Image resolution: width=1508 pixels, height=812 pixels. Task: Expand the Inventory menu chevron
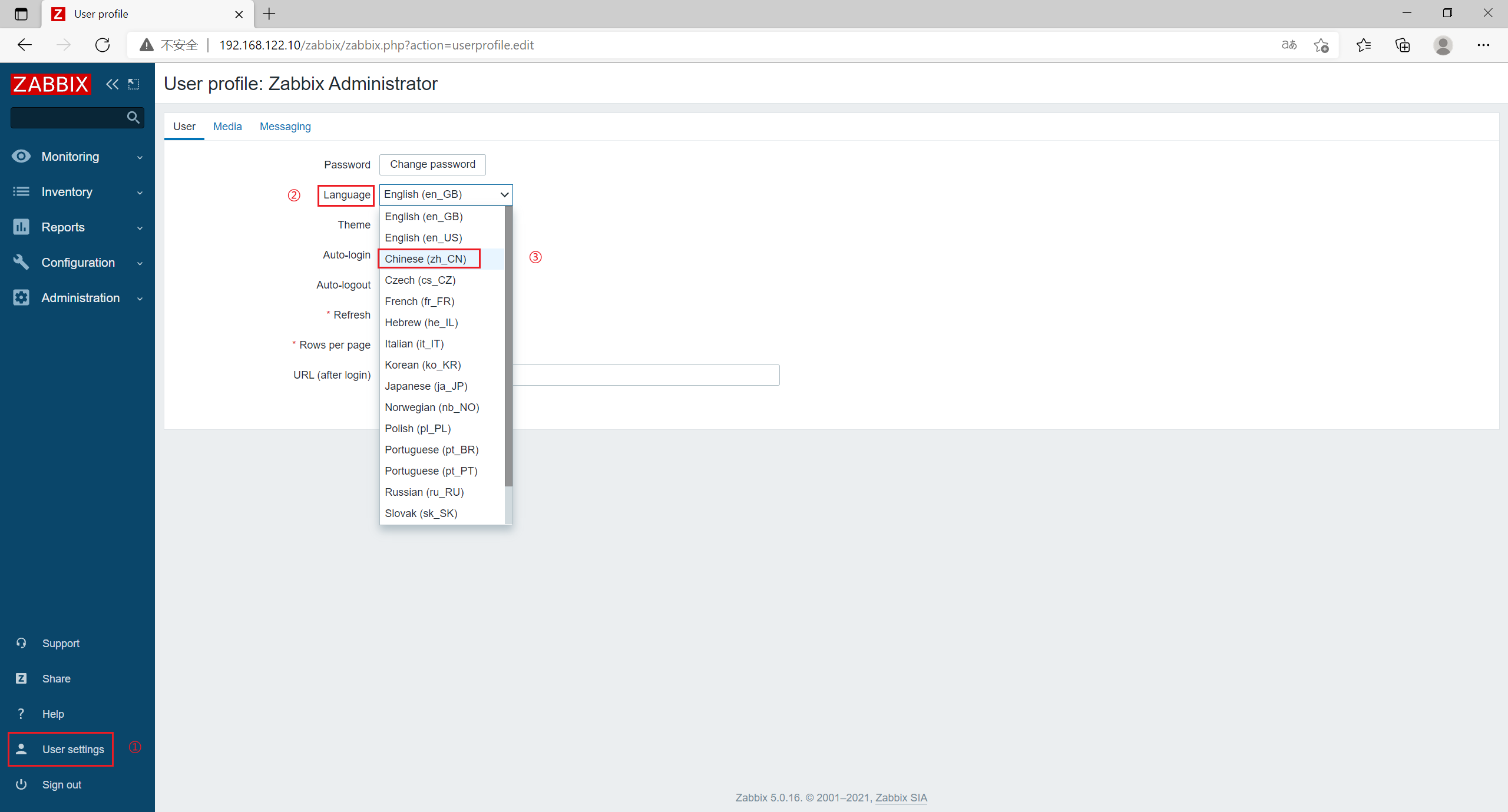(140, 193)
